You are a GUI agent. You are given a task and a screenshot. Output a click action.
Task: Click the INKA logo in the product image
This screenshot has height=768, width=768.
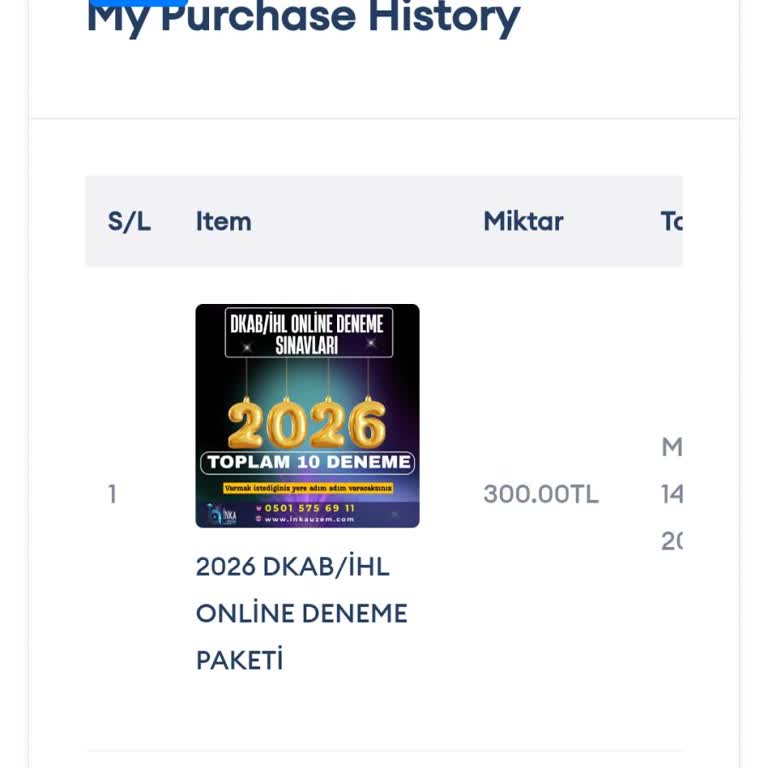pos(222,514)
